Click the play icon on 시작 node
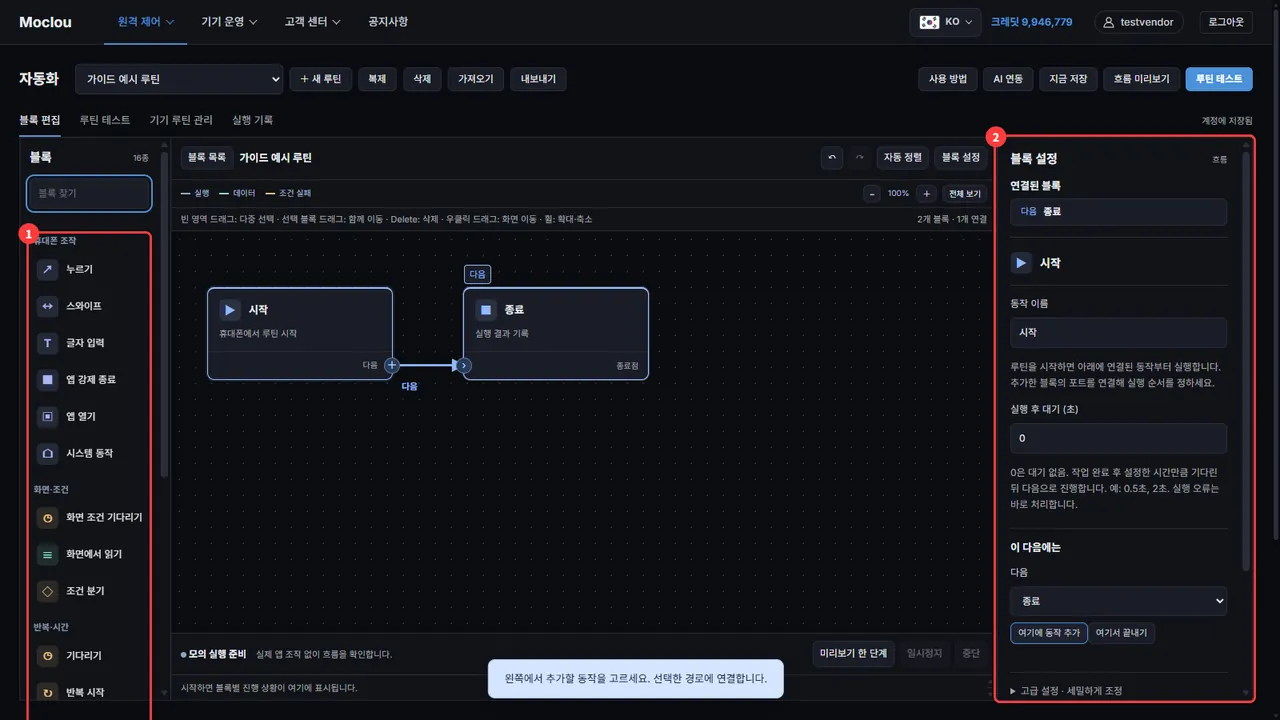 pyautogui.click(x=230, y=310)
